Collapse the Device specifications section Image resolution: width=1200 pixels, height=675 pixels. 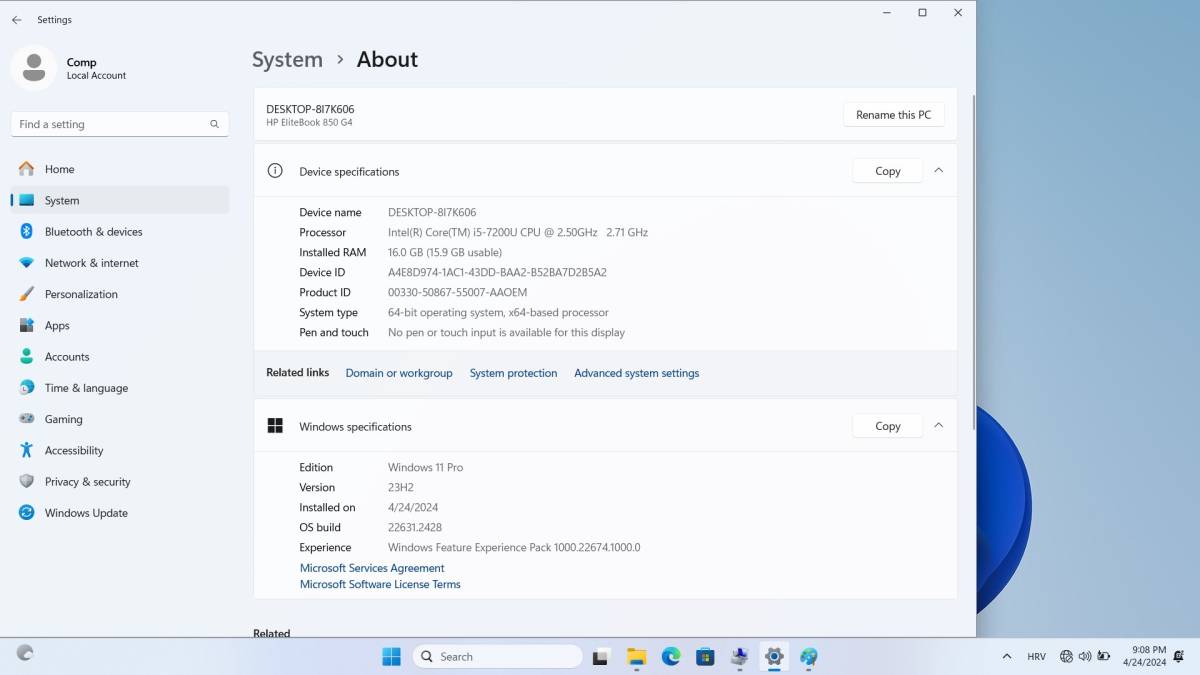[938, 171]
